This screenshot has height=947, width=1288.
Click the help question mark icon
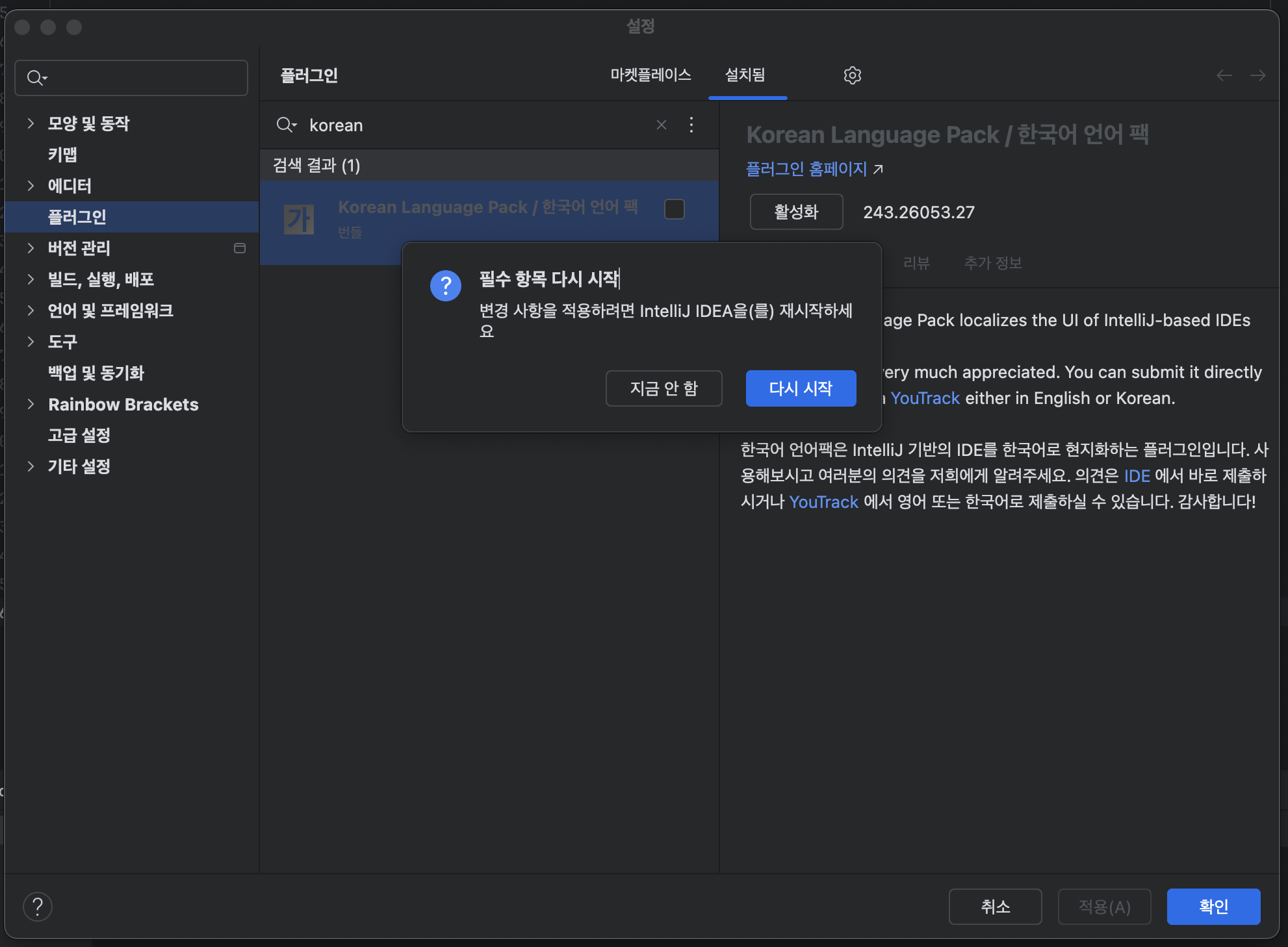click(x=38, y=906)
